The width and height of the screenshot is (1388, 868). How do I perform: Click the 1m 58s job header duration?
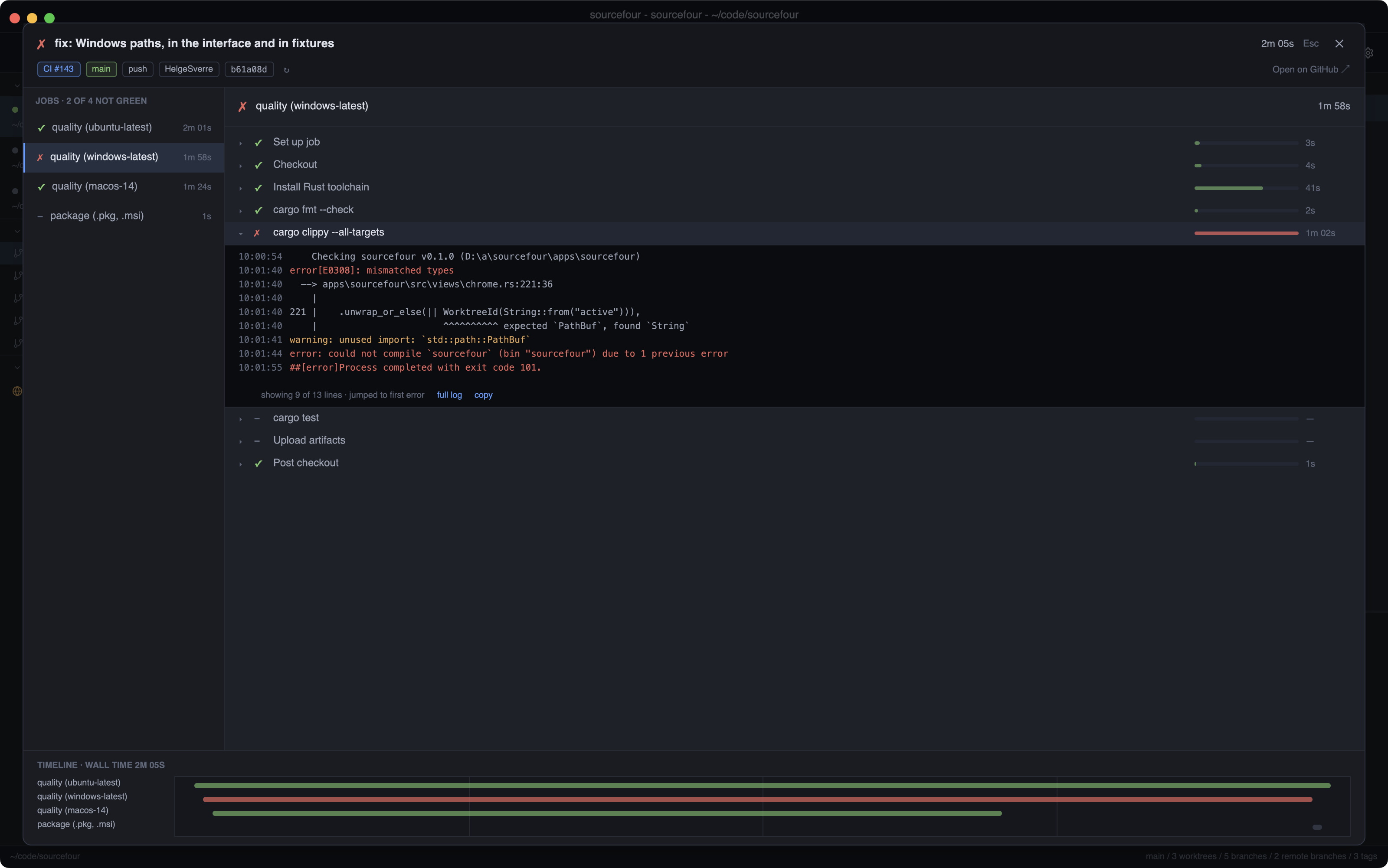(1333, 106)
